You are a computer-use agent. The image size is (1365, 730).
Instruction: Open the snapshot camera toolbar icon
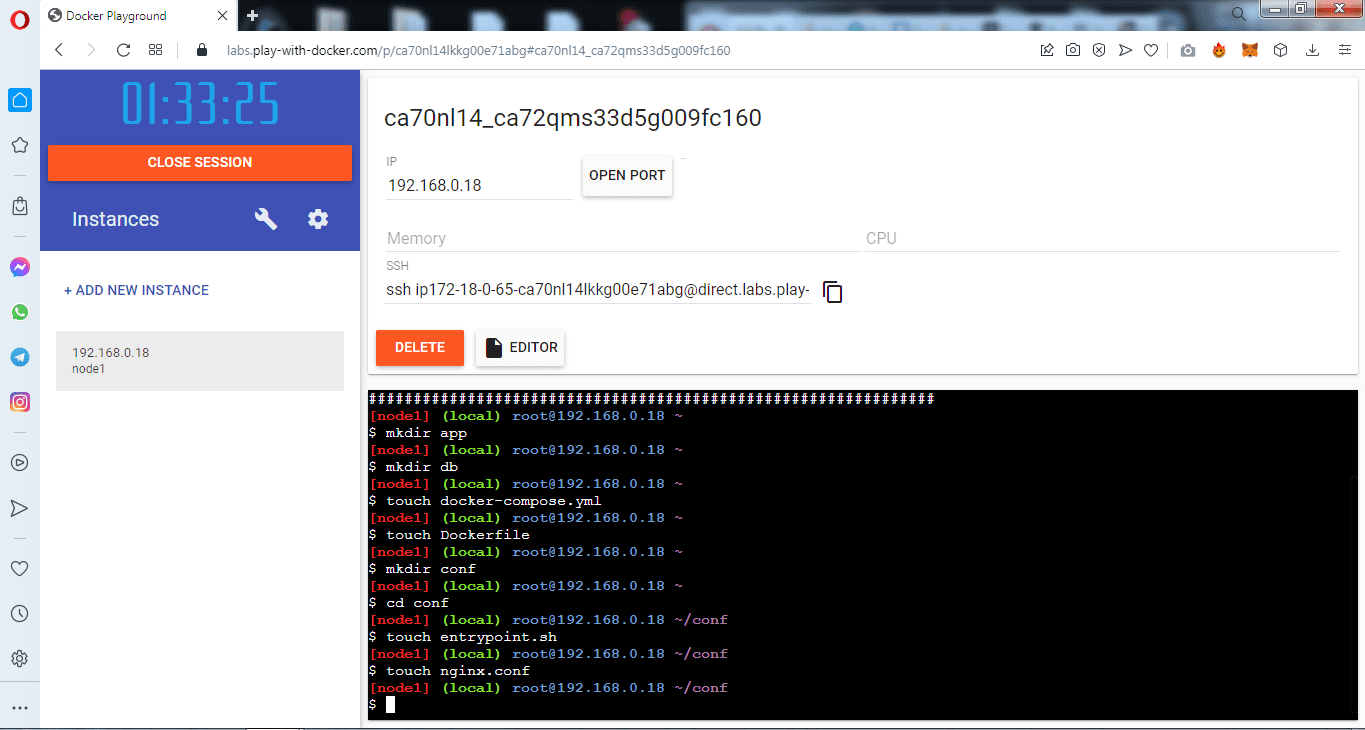[x=1073, y=50]
